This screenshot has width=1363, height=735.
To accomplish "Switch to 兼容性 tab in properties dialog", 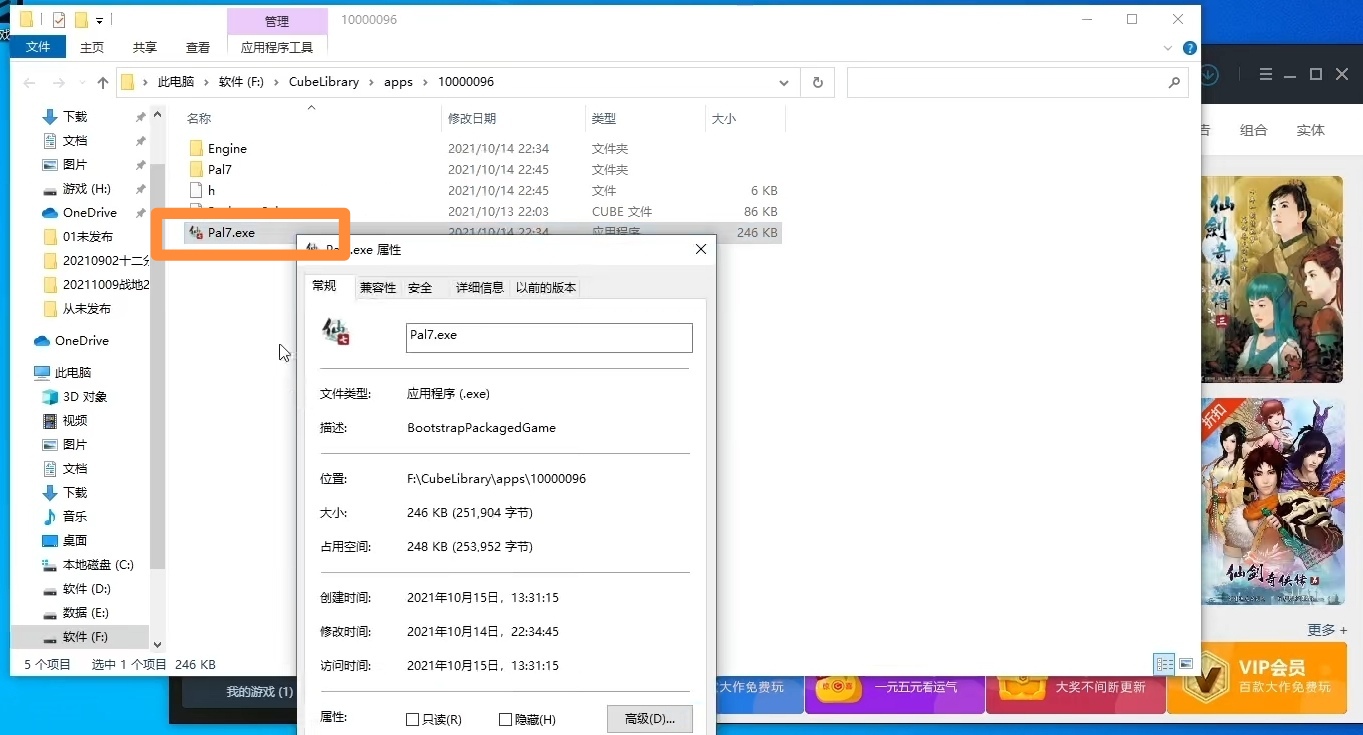I will pos(378,287).
